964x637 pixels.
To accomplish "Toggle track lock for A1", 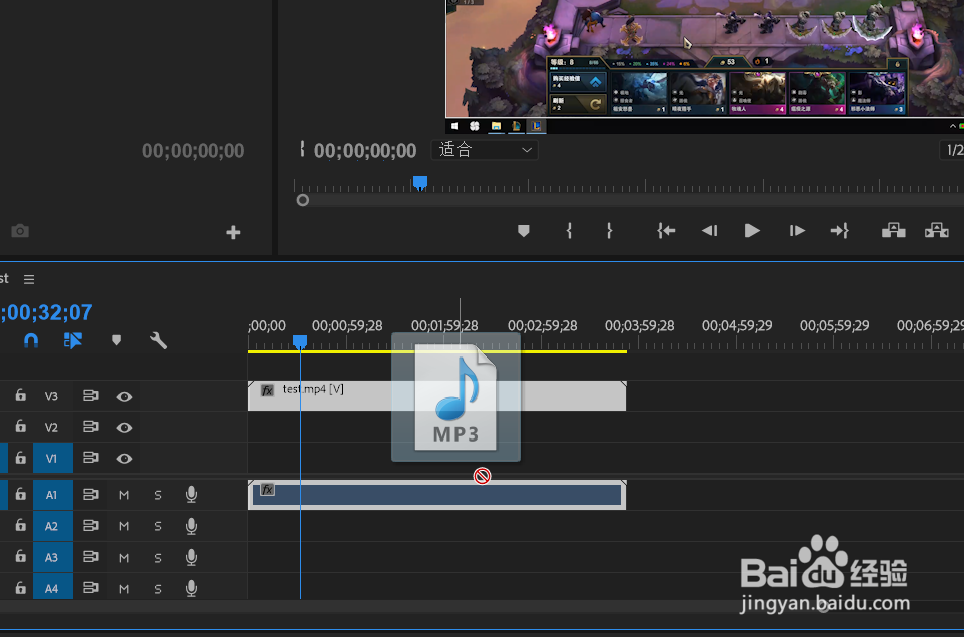I will pos(21,494).
